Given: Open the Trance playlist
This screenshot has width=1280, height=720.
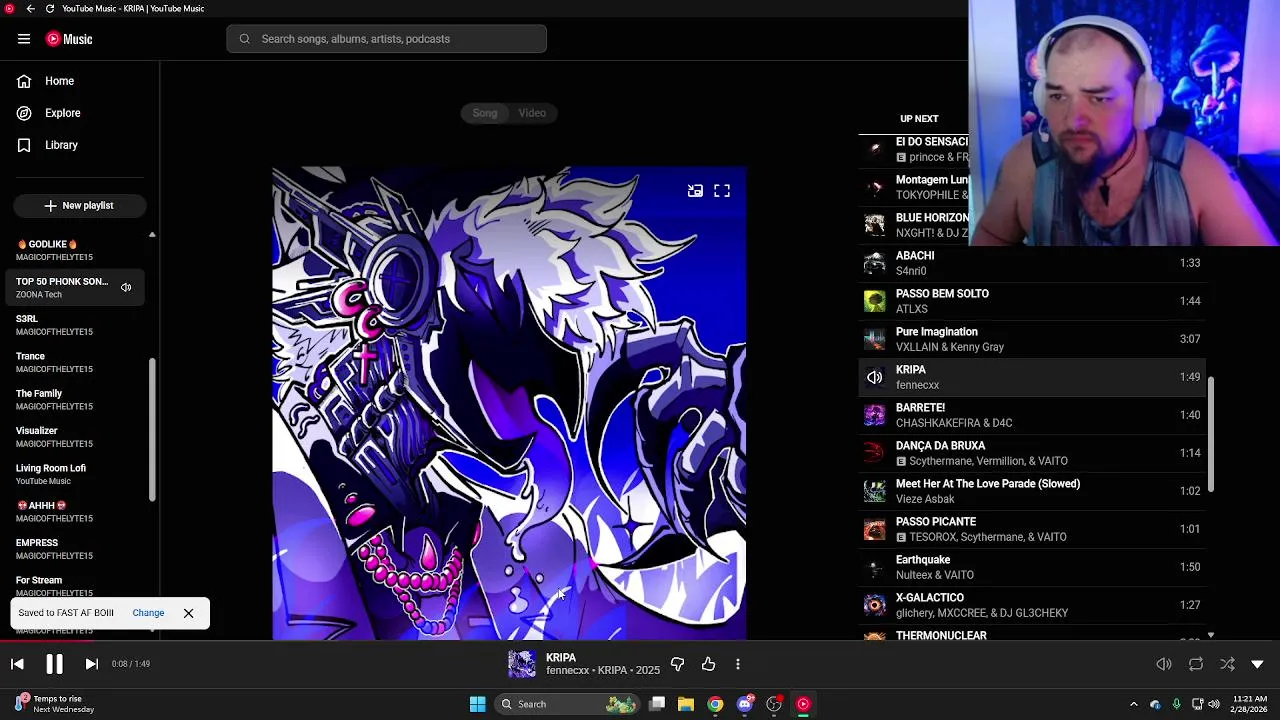Looking at the screenshot, I should click(75, 362).
